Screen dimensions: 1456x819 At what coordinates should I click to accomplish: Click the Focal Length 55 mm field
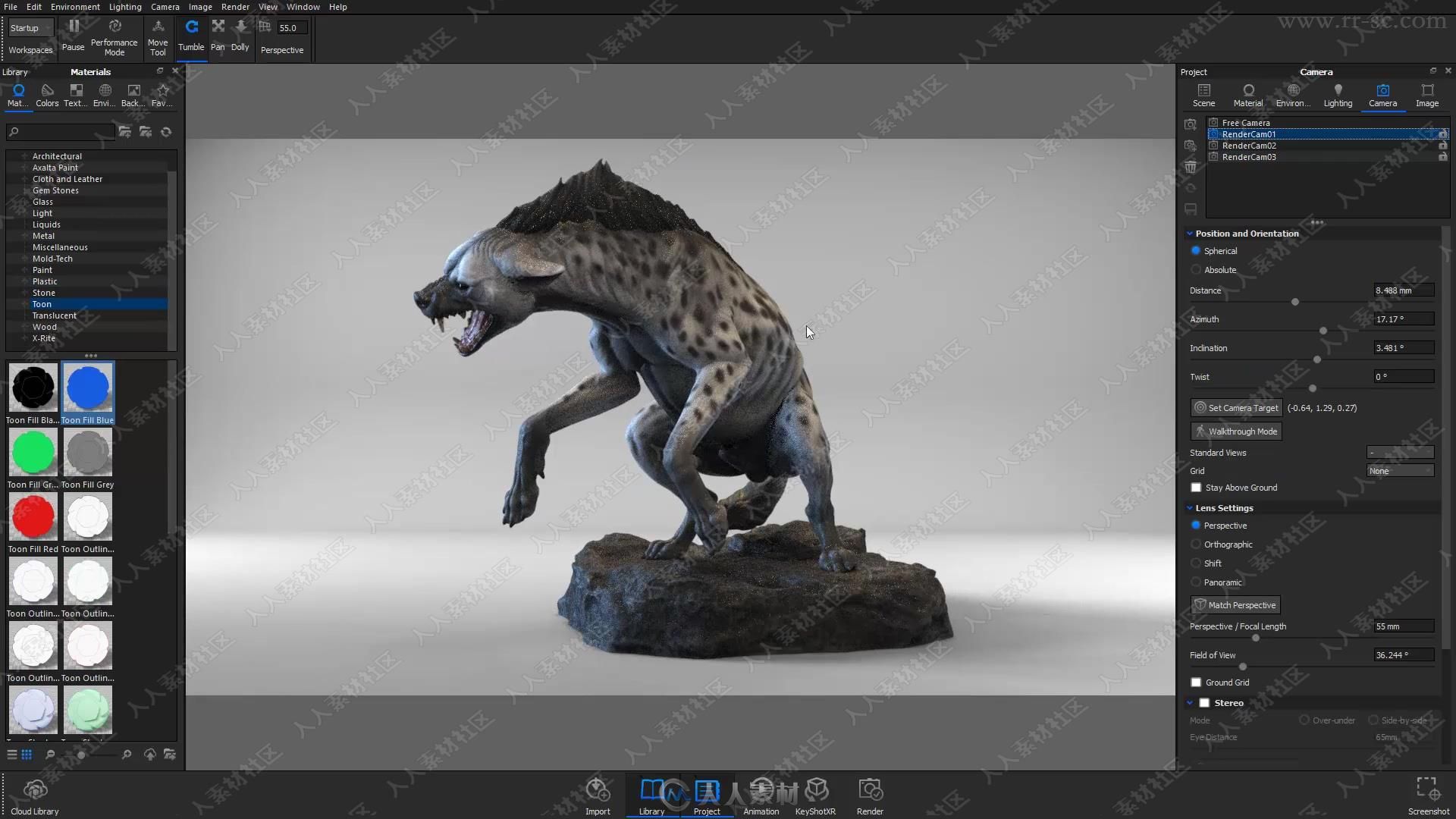1404,626
